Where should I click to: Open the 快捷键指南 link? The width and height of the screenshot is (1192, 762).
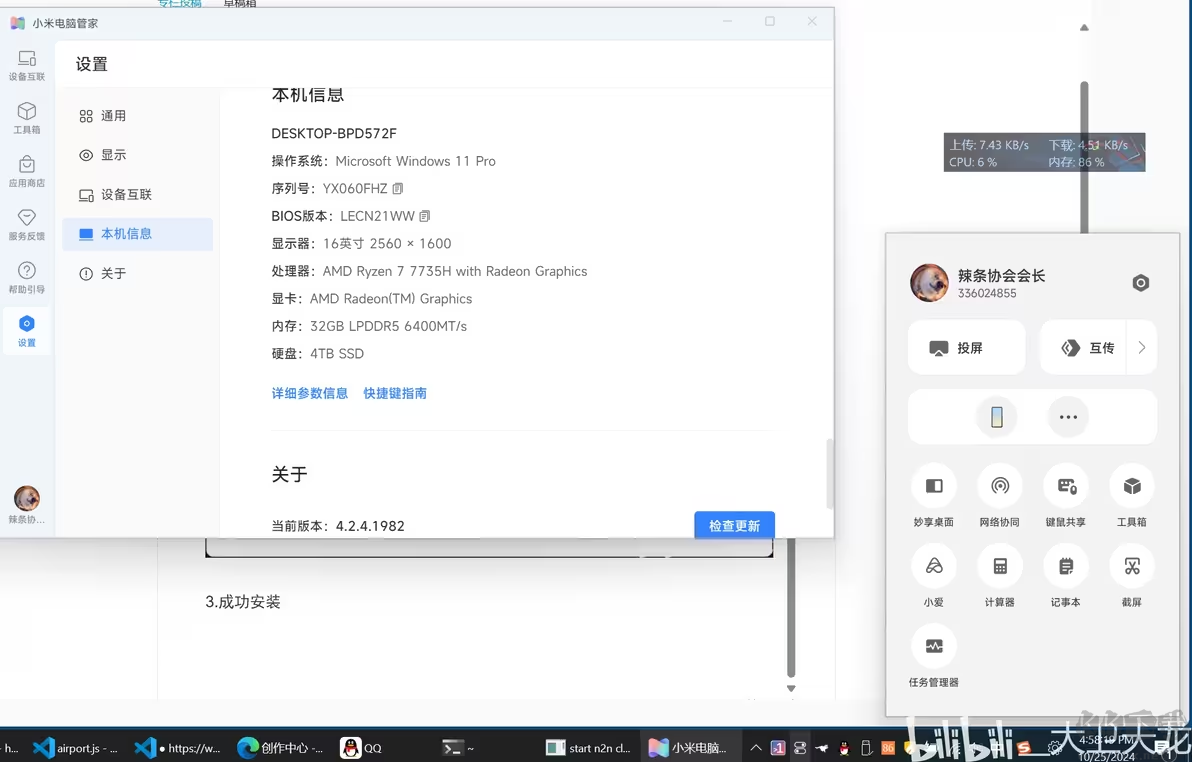click(395, 393)
